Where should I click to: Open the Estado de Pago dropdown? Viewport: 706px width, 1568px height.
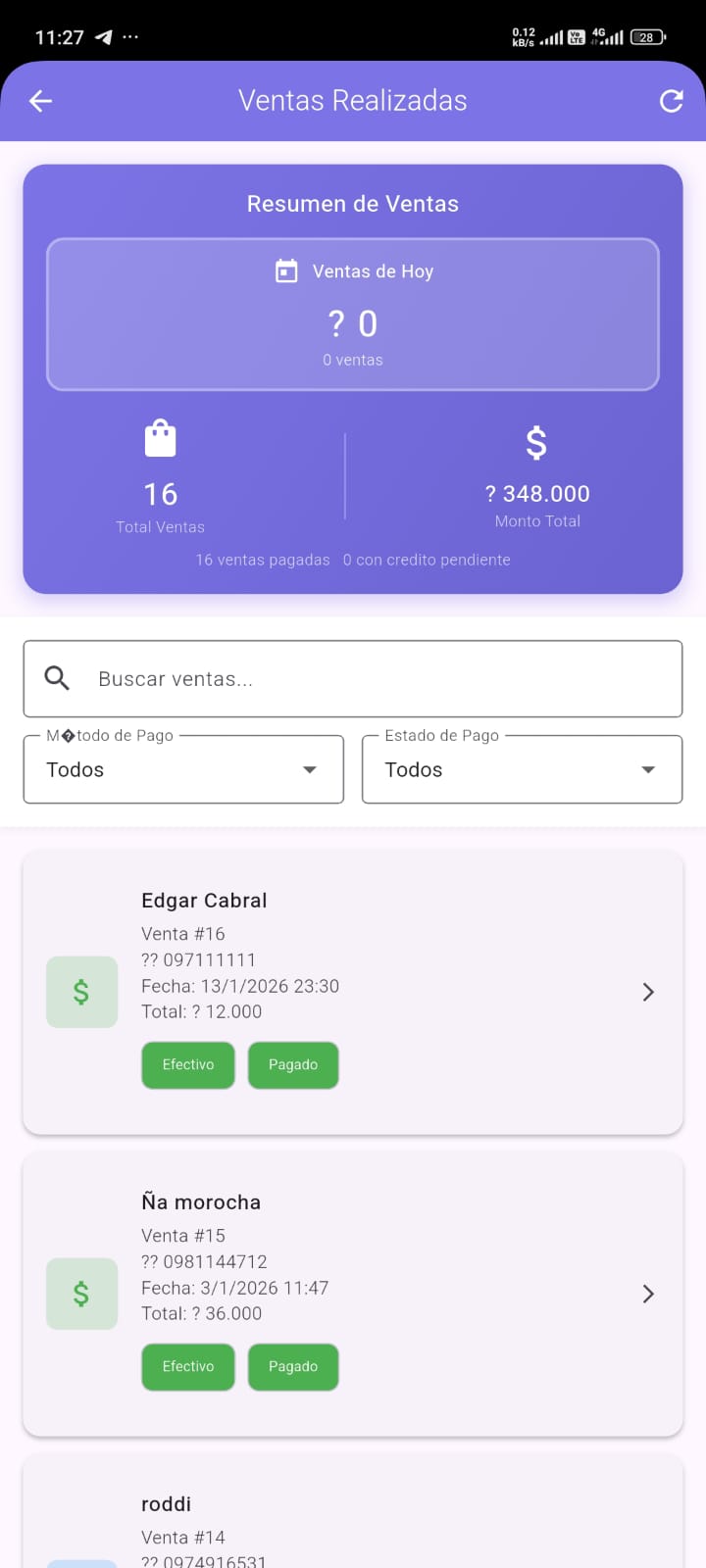522,770
